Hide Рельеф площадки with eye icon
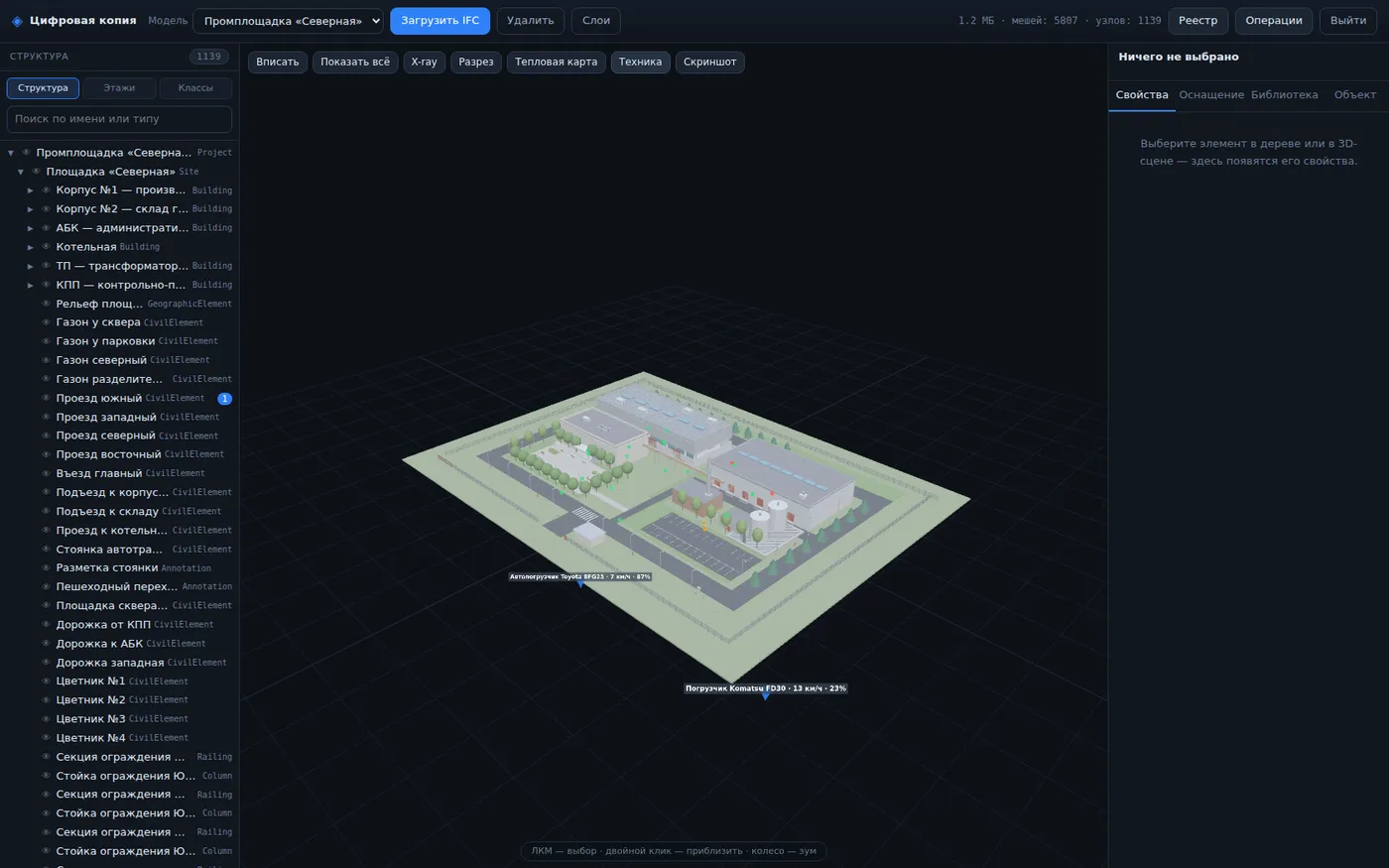The height and width of the screenshot is (868, 1389). tap(46, 304)
